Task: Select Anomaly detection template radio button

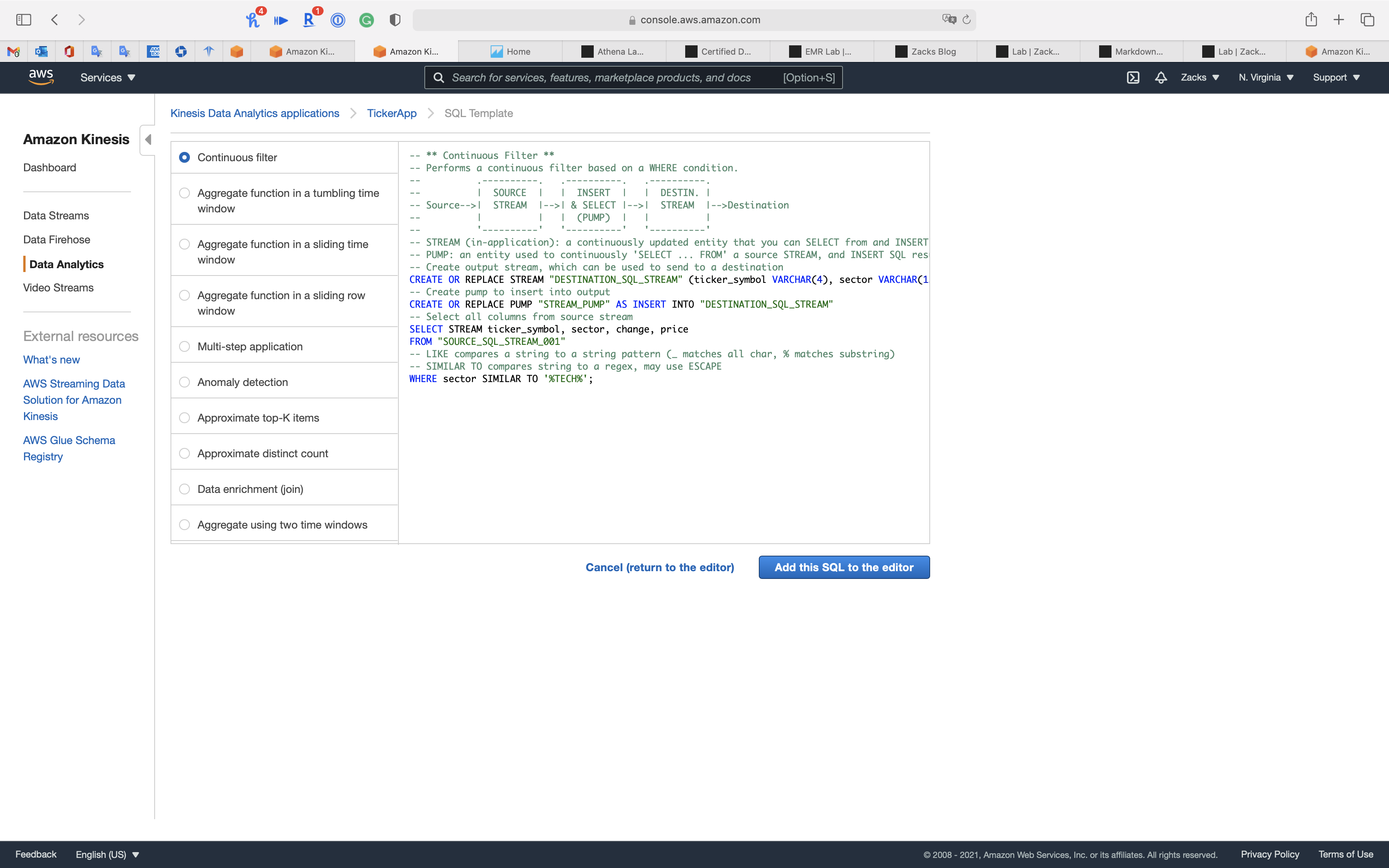Action: (x=184, y=382)
